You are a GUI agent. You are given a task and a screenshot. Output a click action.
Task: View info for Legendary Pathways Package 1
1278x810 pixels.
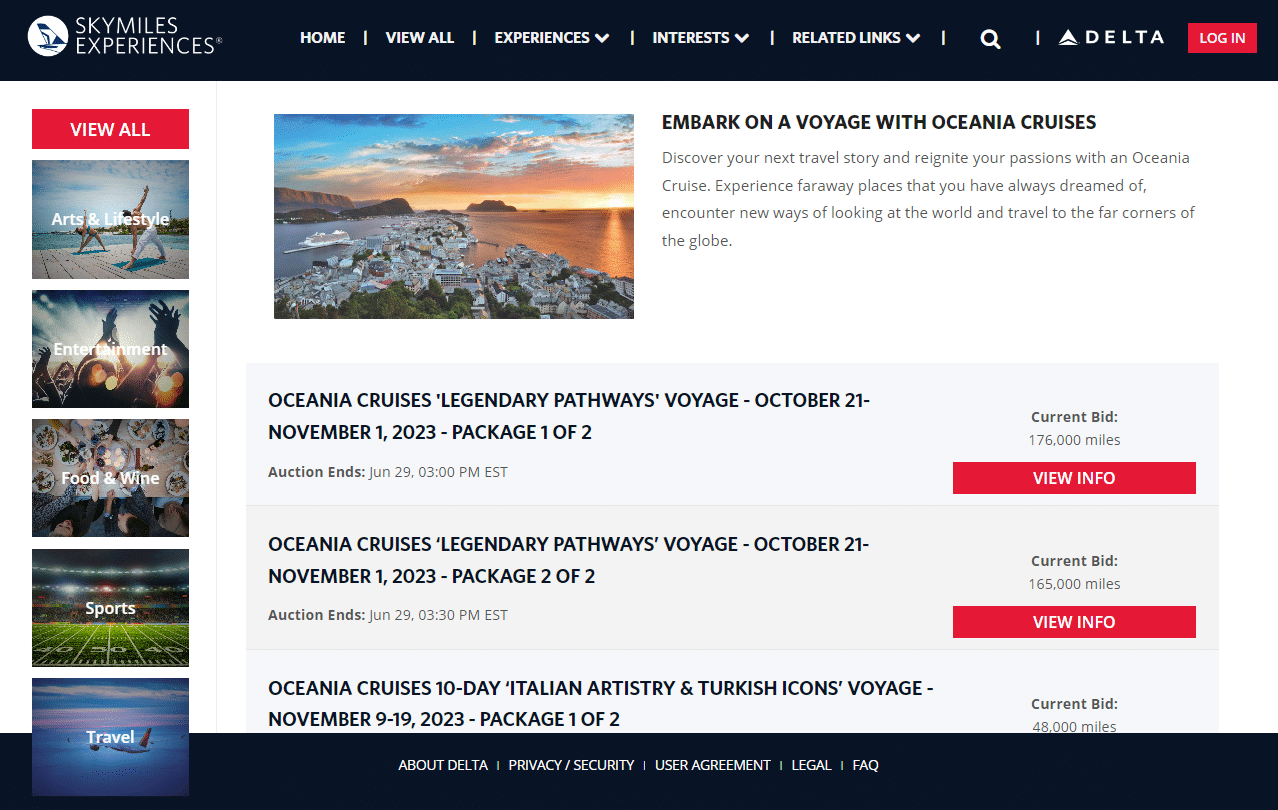point(1073,478)
